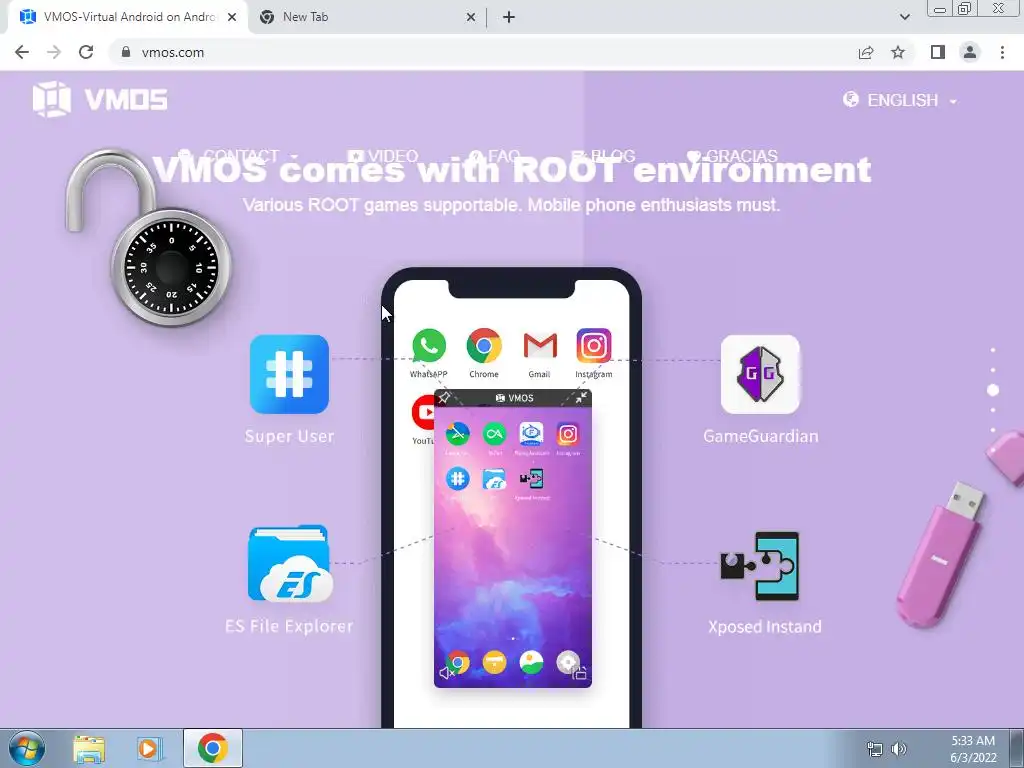
Task: Tap the YouTube icon on phone
Action: pyautogui.click(x=424, y=413)
